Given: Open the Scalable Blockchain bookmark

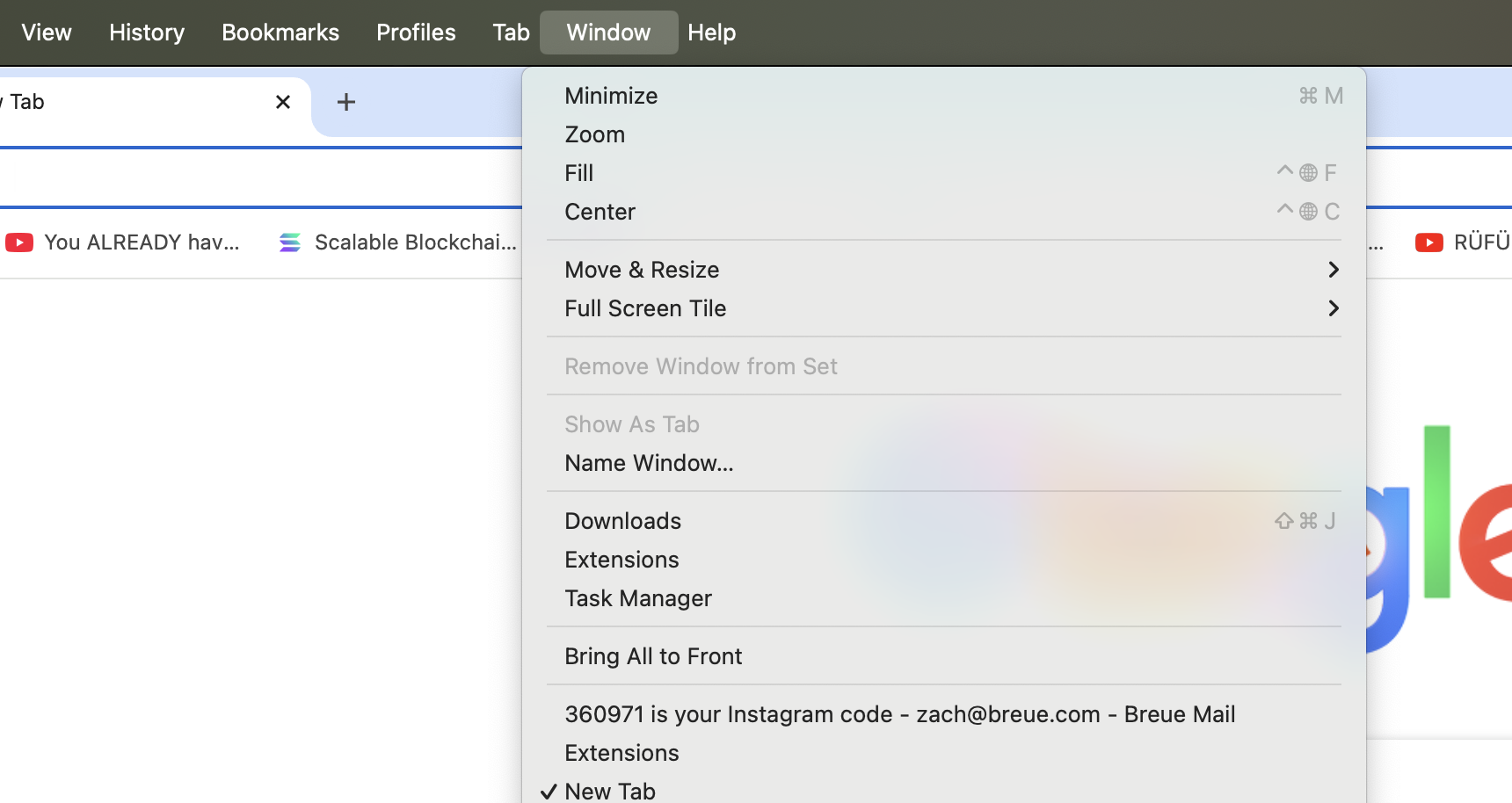Looking at the screenshot, I should click(398, 242).
